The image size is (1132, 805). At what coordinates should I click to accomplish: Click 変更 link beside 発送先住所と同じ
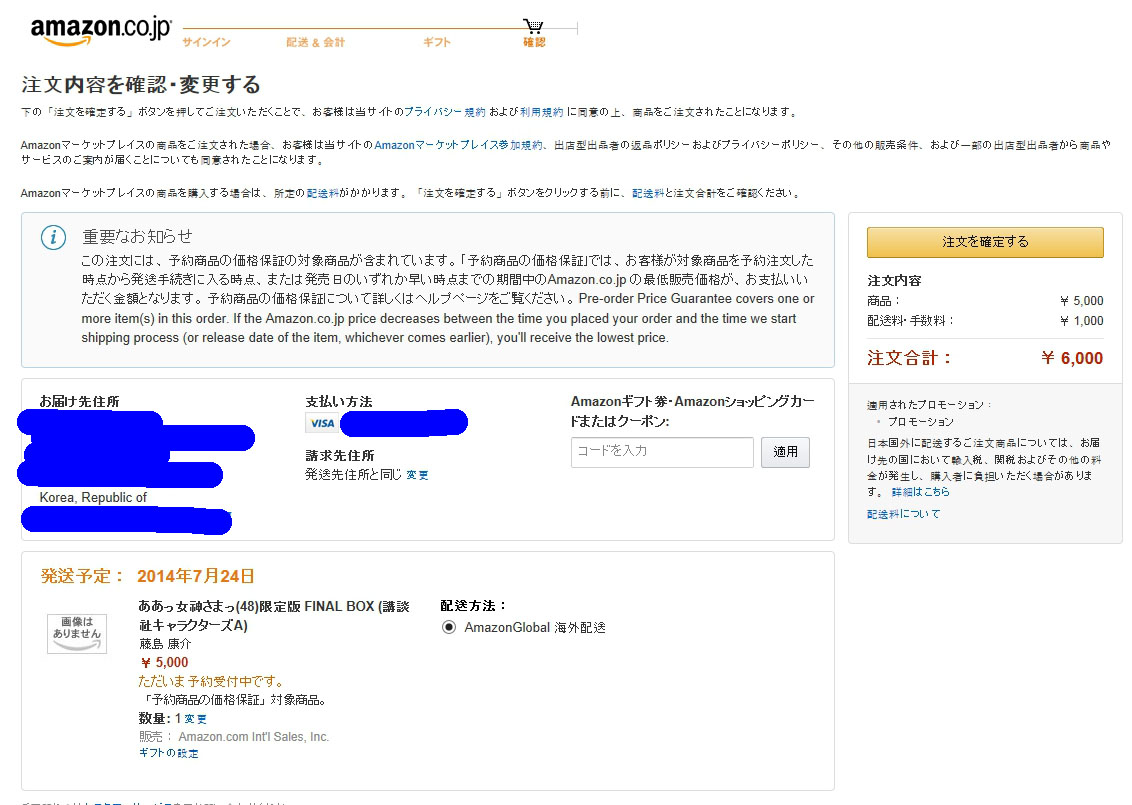click(417, 475)
